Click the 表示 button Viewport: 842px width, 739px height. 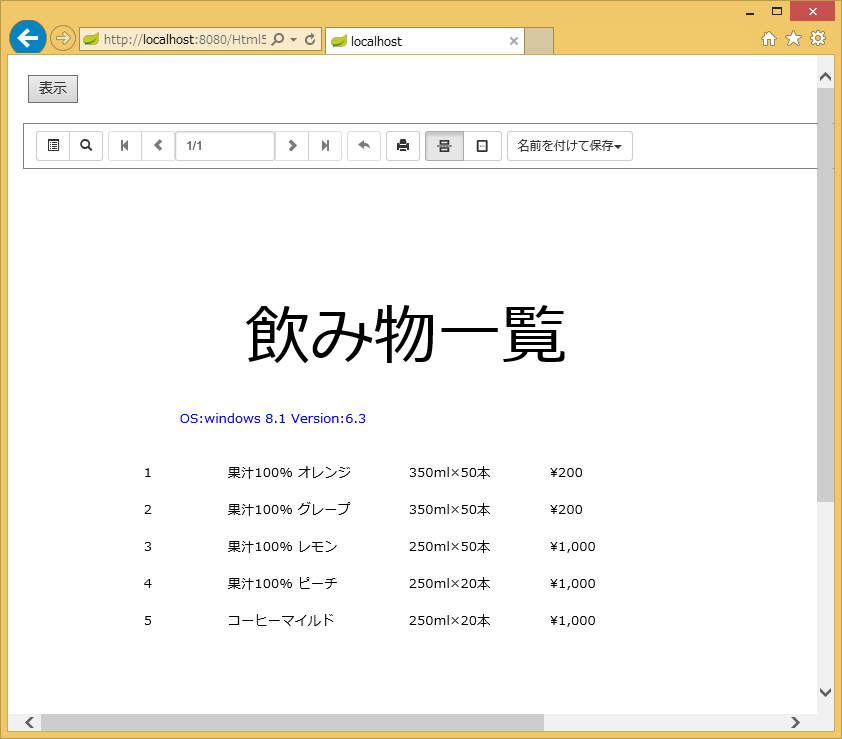53,89
